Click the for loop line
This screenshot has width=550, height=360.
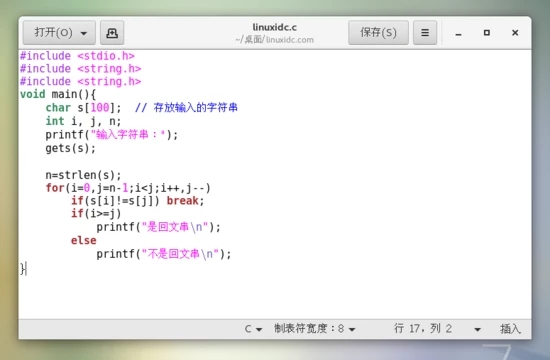click(x=128, y=188)
